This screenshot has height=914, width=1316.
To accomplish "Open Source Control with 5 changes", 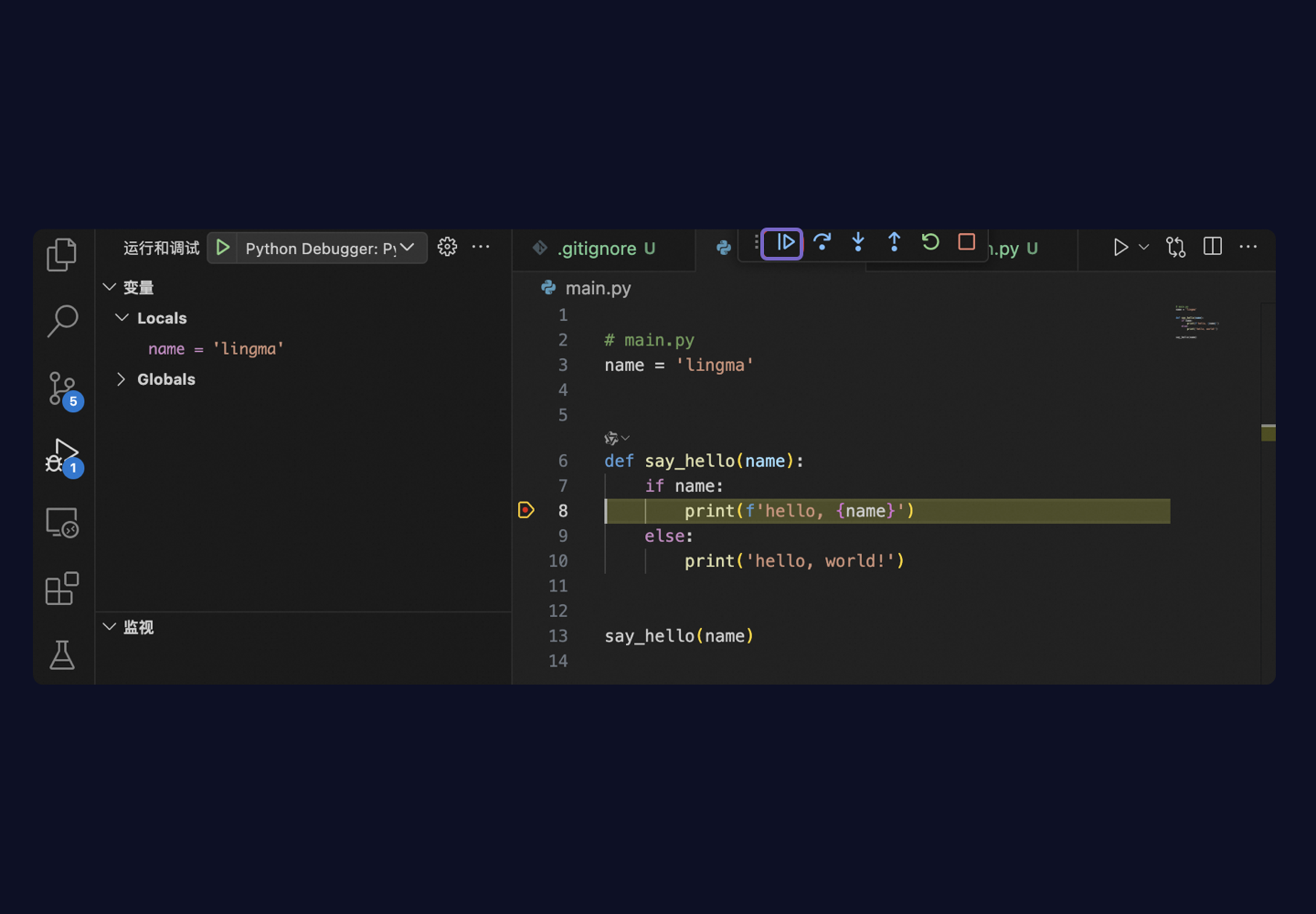I will click(64, 389).
